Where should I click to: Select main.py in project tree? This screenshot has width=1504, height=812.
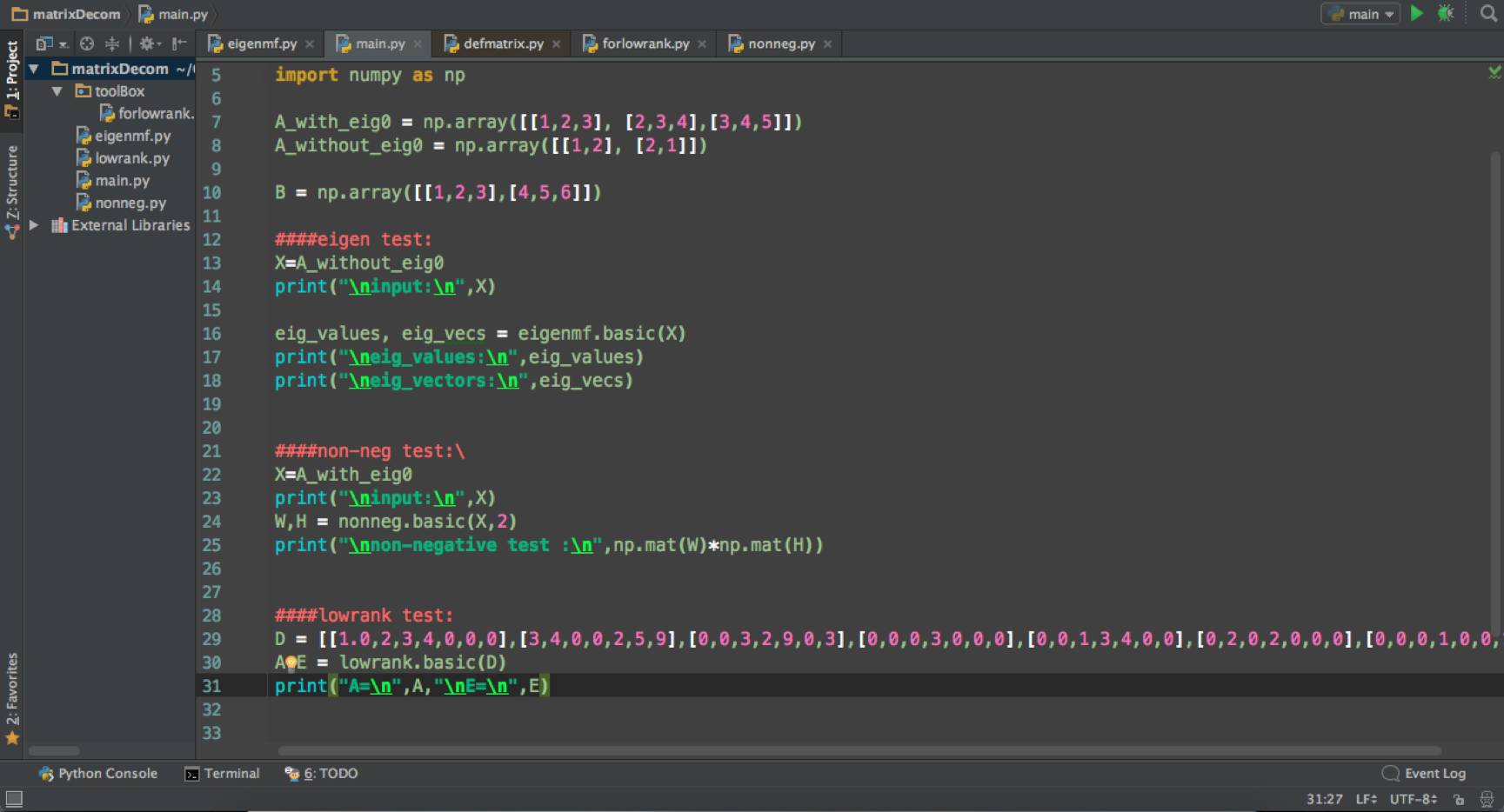click(113, 181)
